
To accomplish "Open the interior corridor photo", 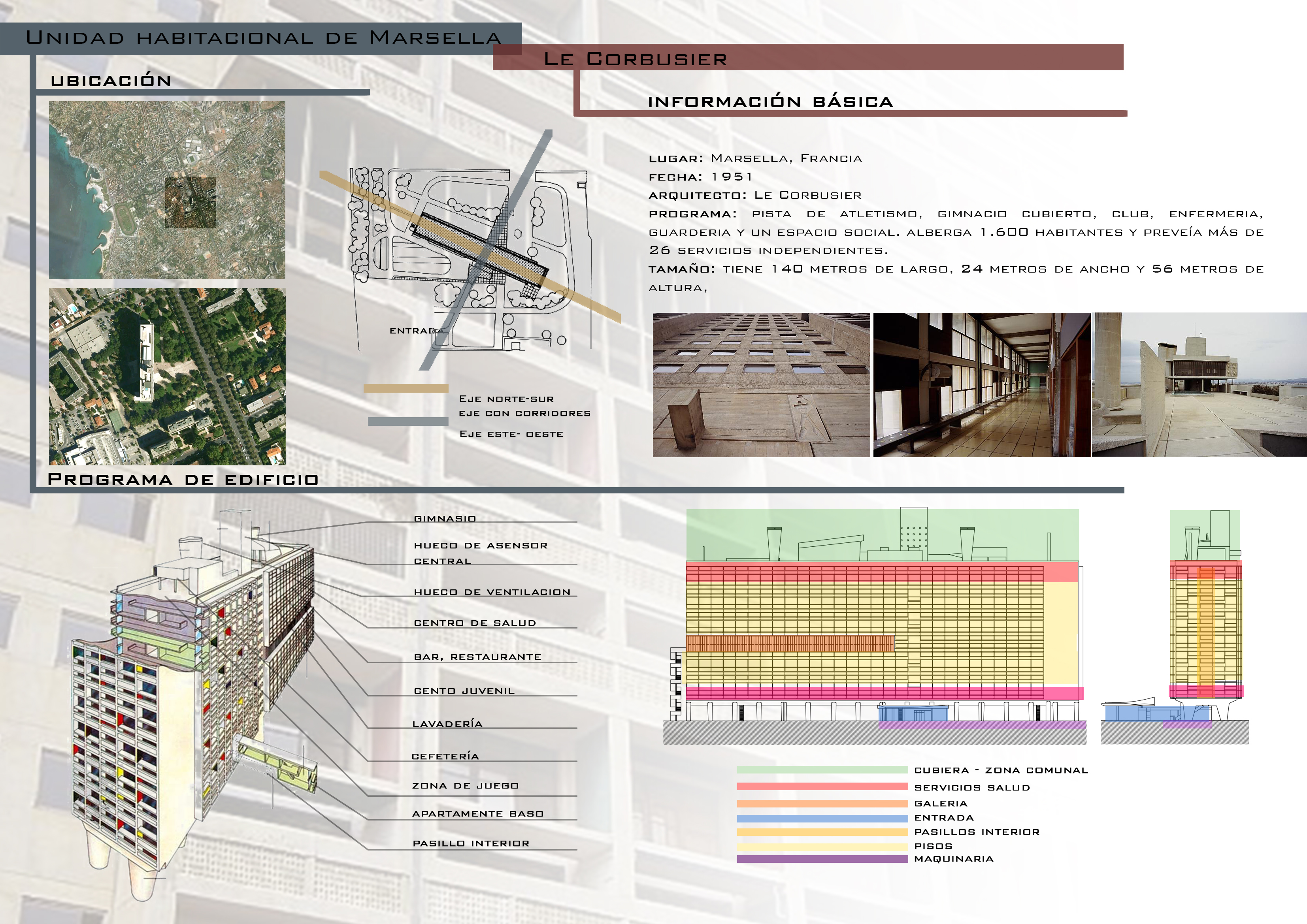I will pos(981,385).
